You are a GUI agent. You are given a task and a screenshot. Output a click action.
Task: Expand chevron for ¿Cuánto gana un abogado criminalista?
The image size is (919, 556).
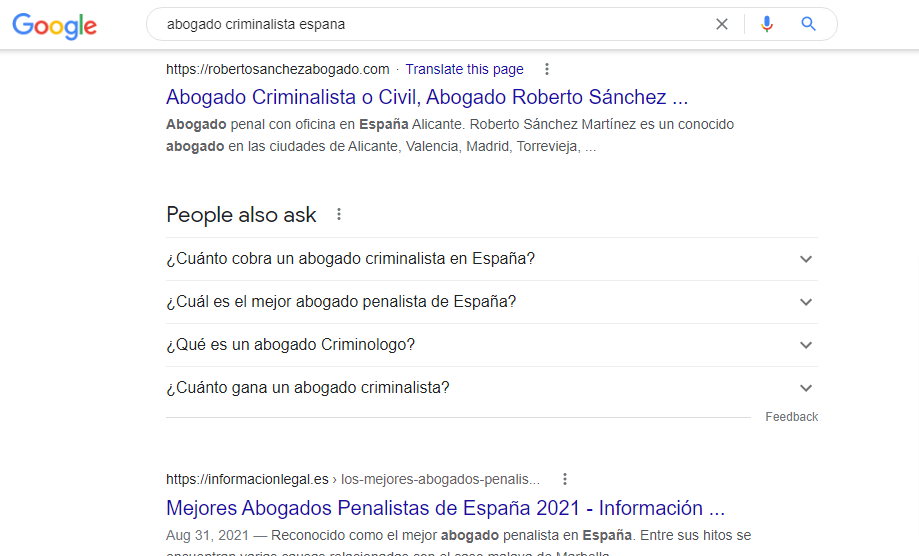pos(806,388)
